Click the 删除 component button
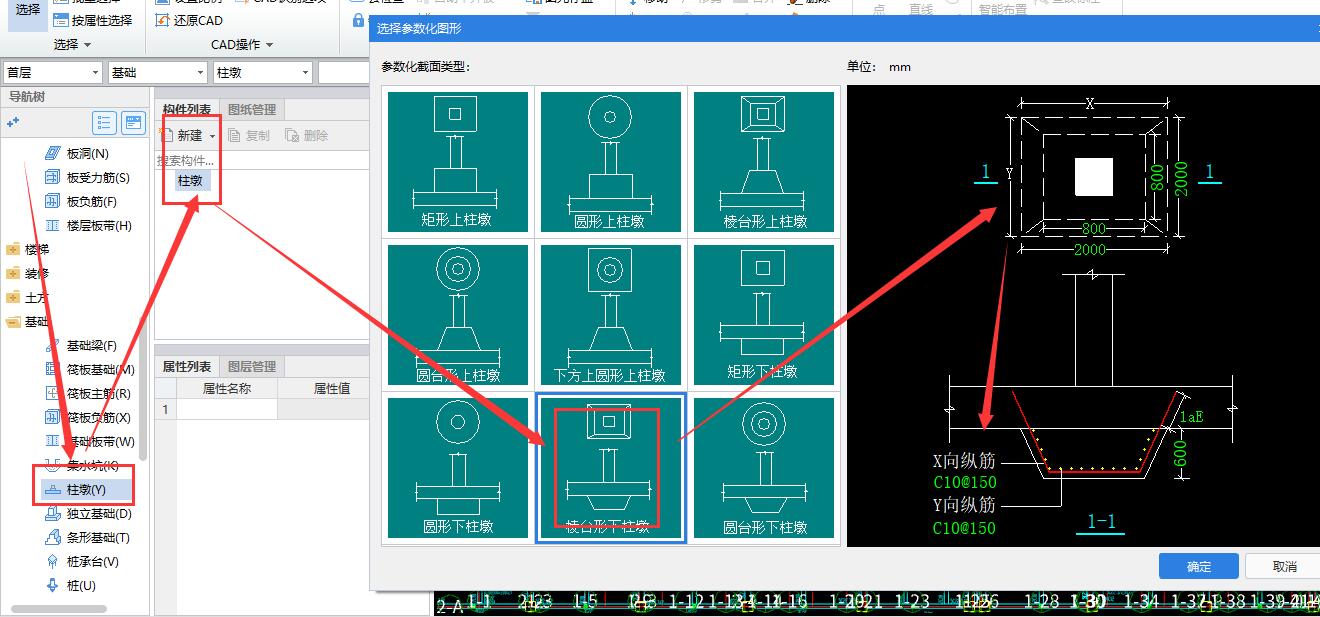Viewport: 1320px width, 617px height. 307,135
